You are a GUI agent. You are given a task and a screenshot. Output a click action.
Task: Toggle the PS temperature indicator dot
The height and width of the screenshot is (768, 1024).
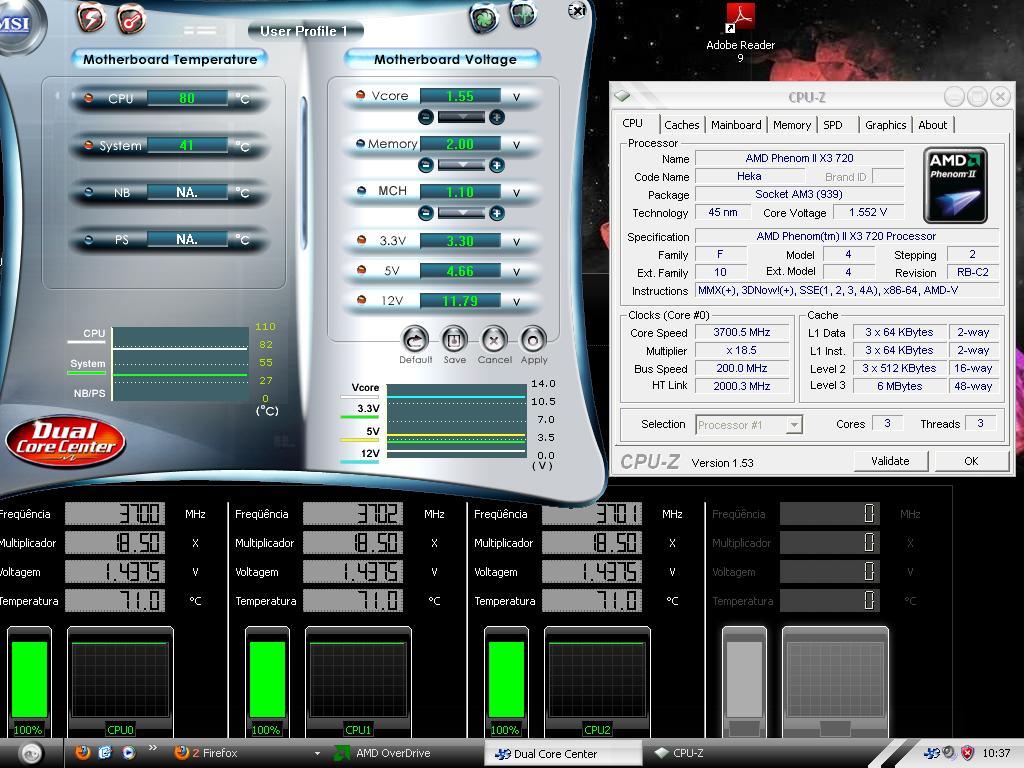[89, 239]
